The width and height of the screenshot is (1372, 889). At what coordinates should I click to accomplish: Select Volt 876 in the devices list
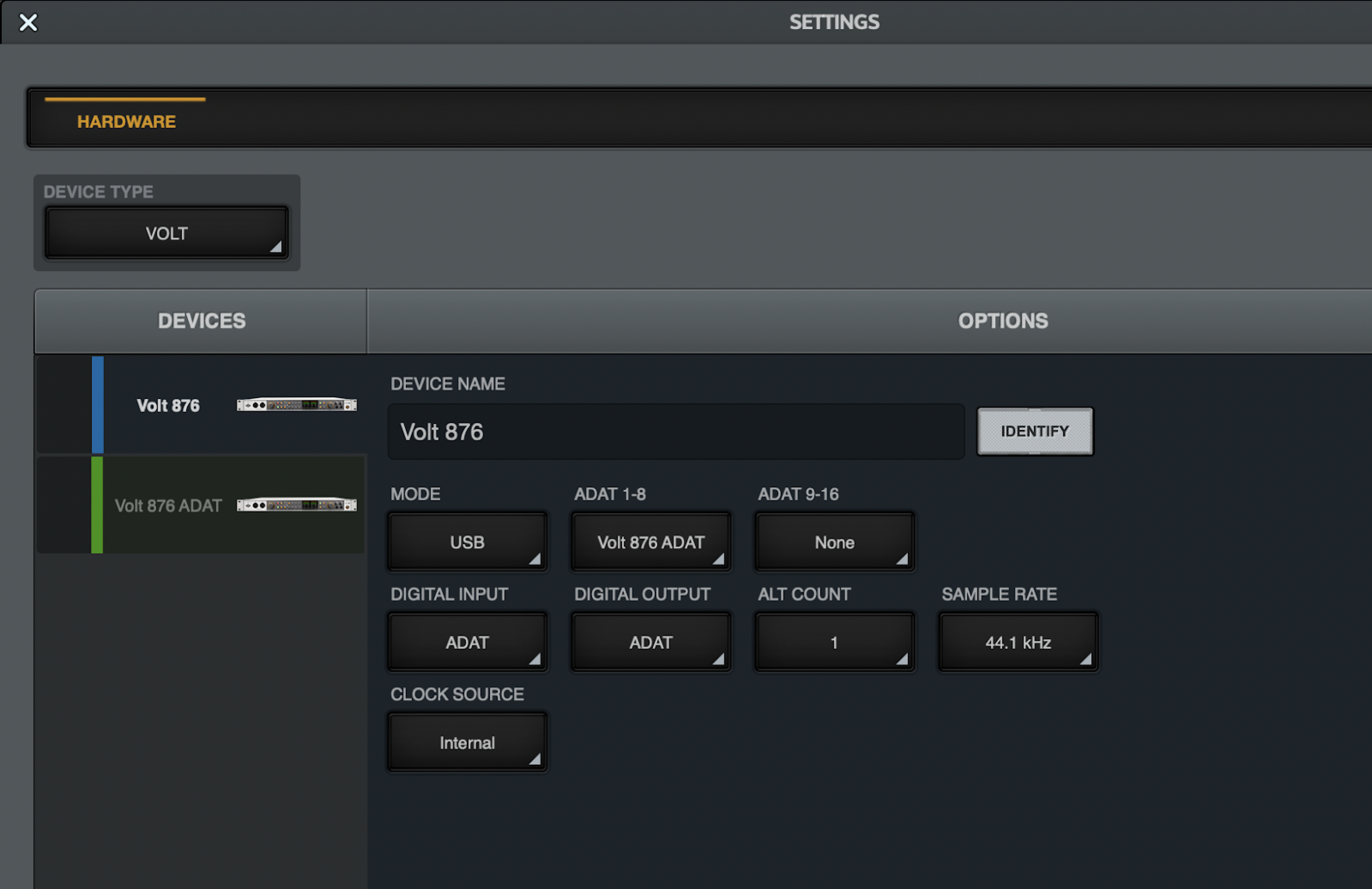(168, 406)
